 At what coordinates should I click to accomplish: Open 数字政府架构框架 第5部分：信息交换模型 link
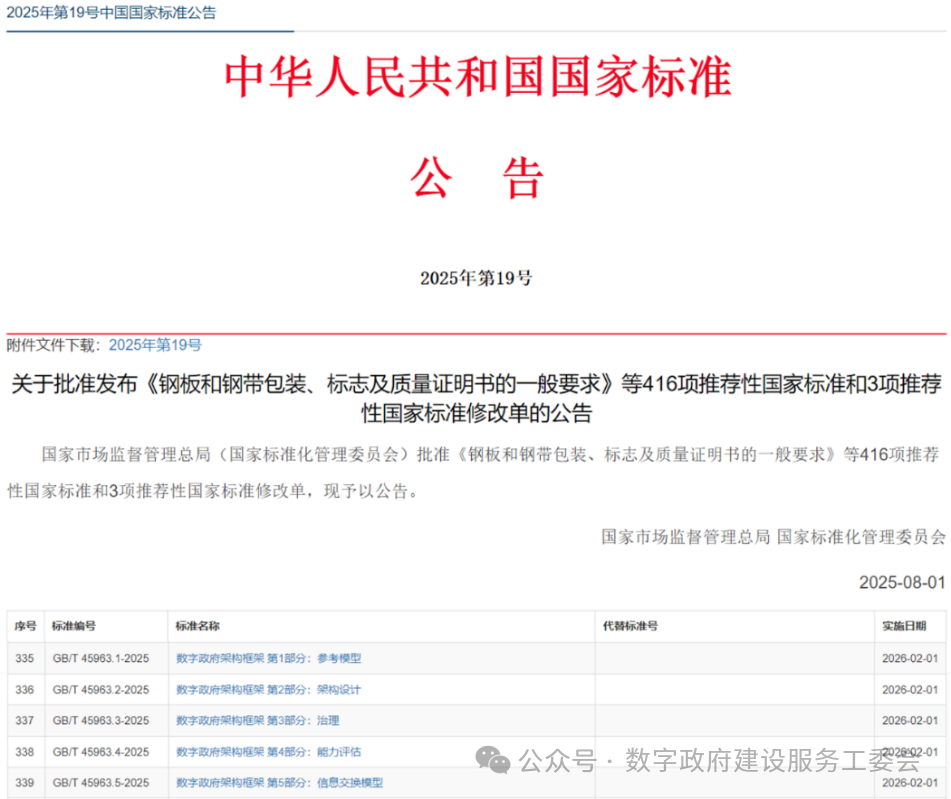point(279,783)
